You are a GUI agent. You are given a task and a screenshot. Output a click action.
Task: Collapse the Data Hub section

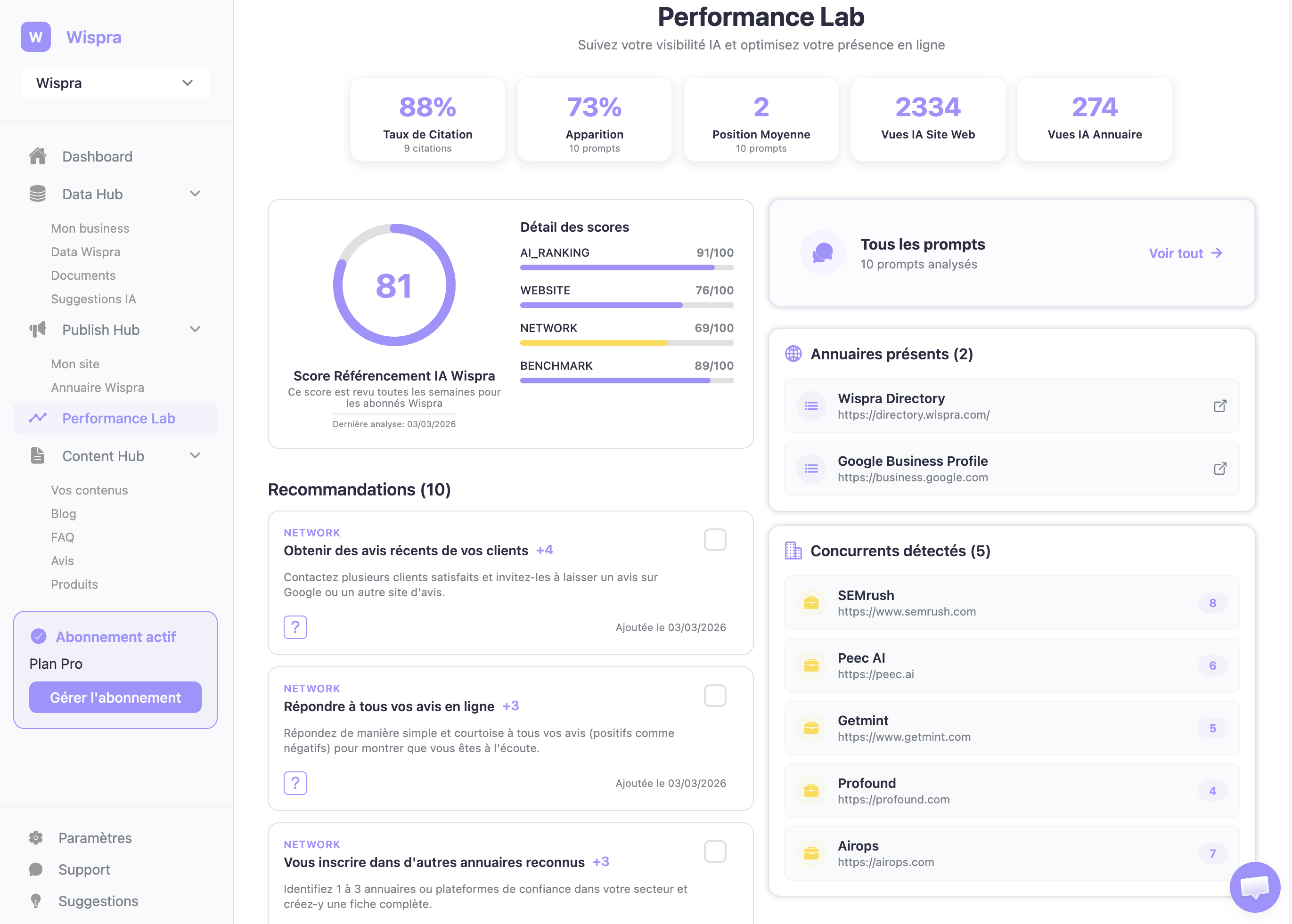(195, 194)
